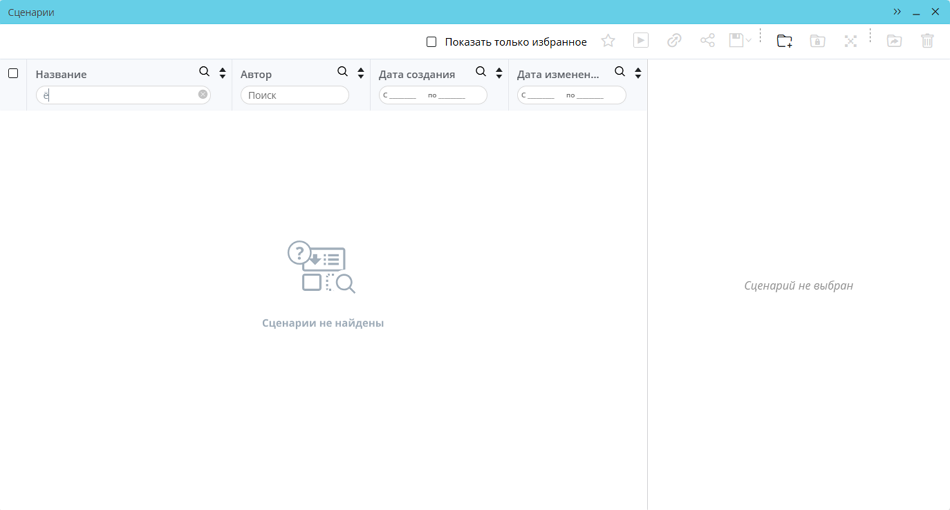950x510 pixels.
Task: Enable 'Показать только избранное' checkbox
Action: (x=431, y=42)
